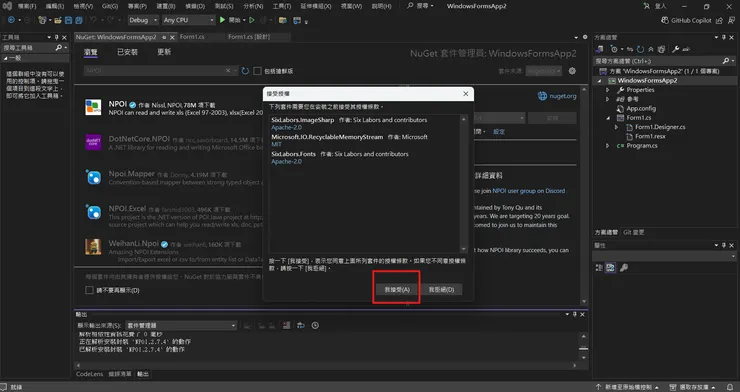Click start without debugging outline arrow
Screen dimensions: 740x392
click(x=252, y=20)
